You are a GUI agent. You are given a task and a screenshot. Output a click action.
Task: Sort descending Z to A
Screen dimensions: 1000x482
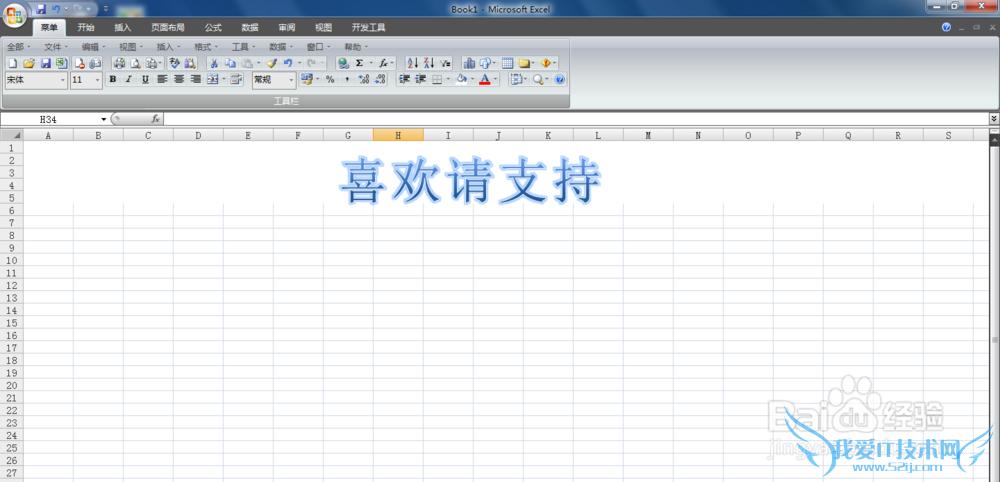pyautogui.click(x=429, y=63)
